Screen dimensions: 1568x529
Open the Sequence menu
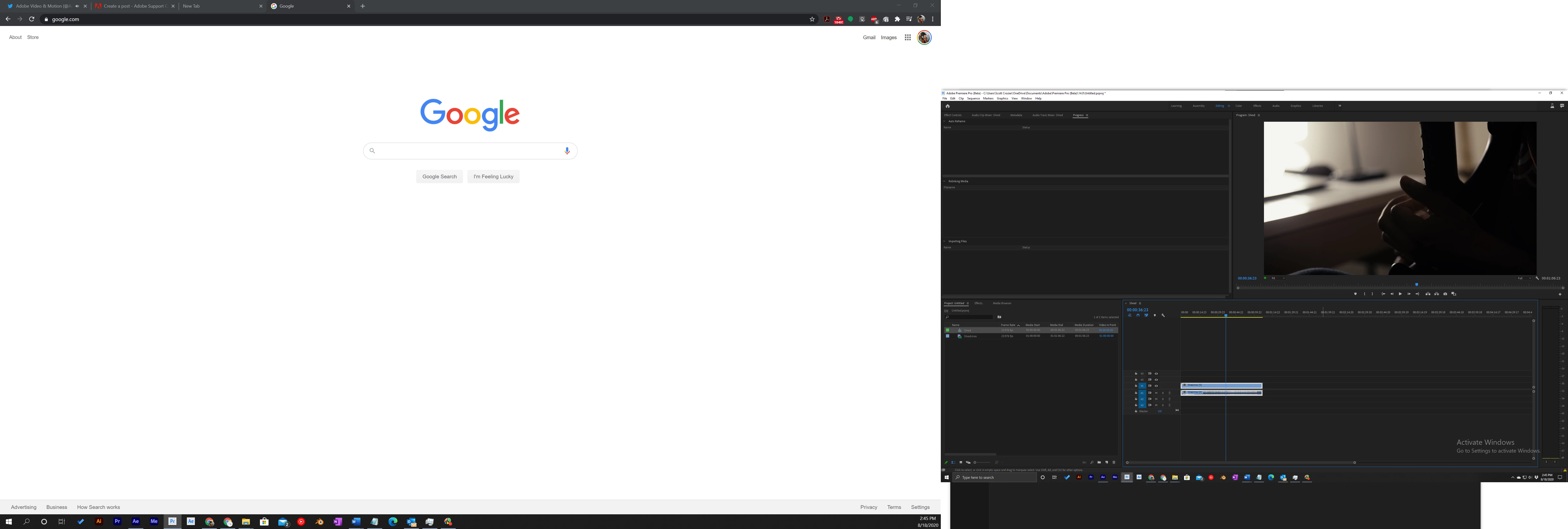(x=973, y=99)
